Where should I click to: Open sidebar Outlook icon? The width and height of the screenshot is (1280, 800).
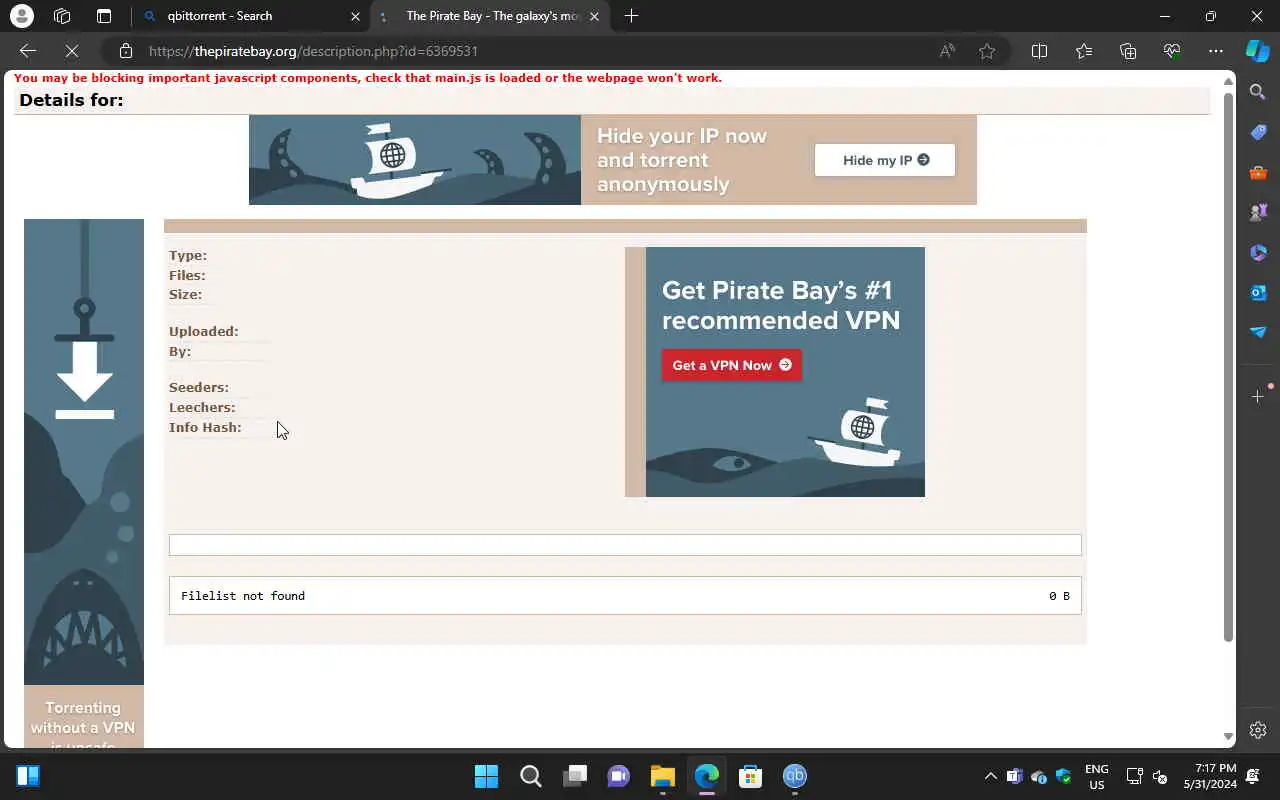pos(1258,292)
